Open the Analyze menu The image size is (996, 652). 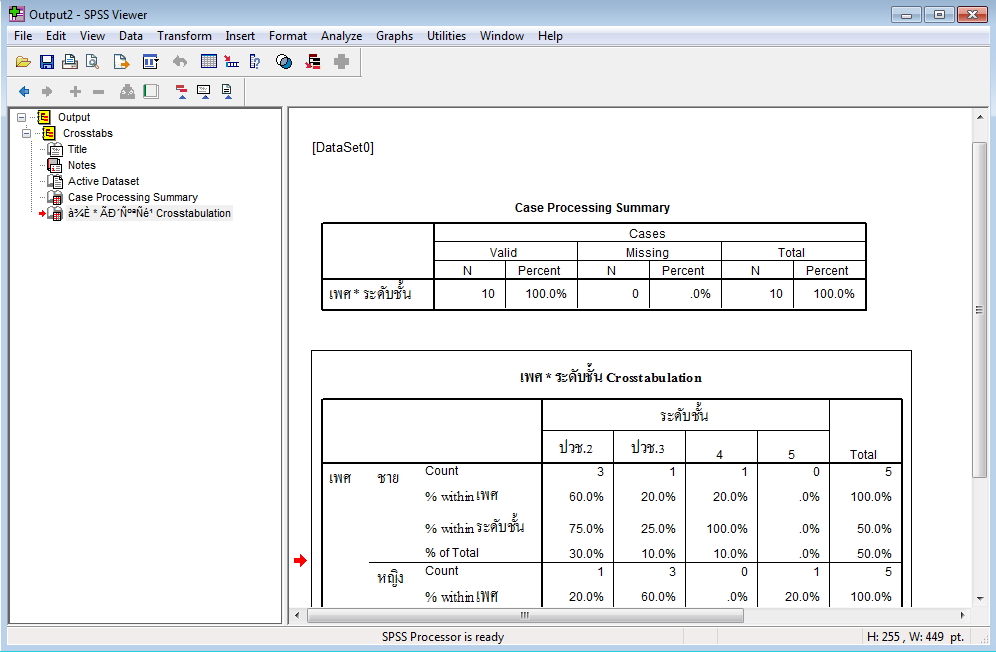[x=341, y=35]
